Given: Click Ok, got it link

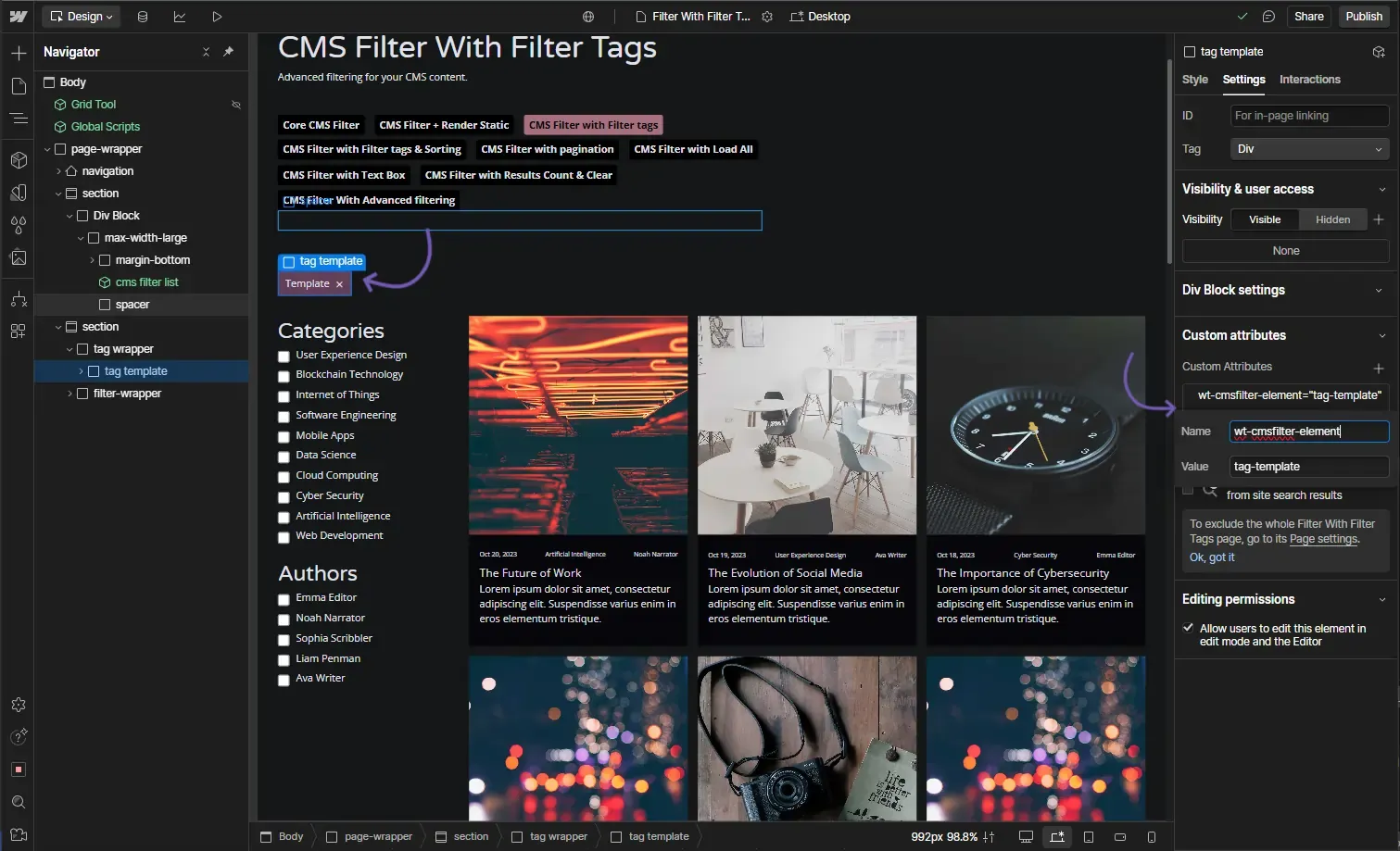Looking at the screenshot, I should pyautogui.click(x=1212, y=557).
